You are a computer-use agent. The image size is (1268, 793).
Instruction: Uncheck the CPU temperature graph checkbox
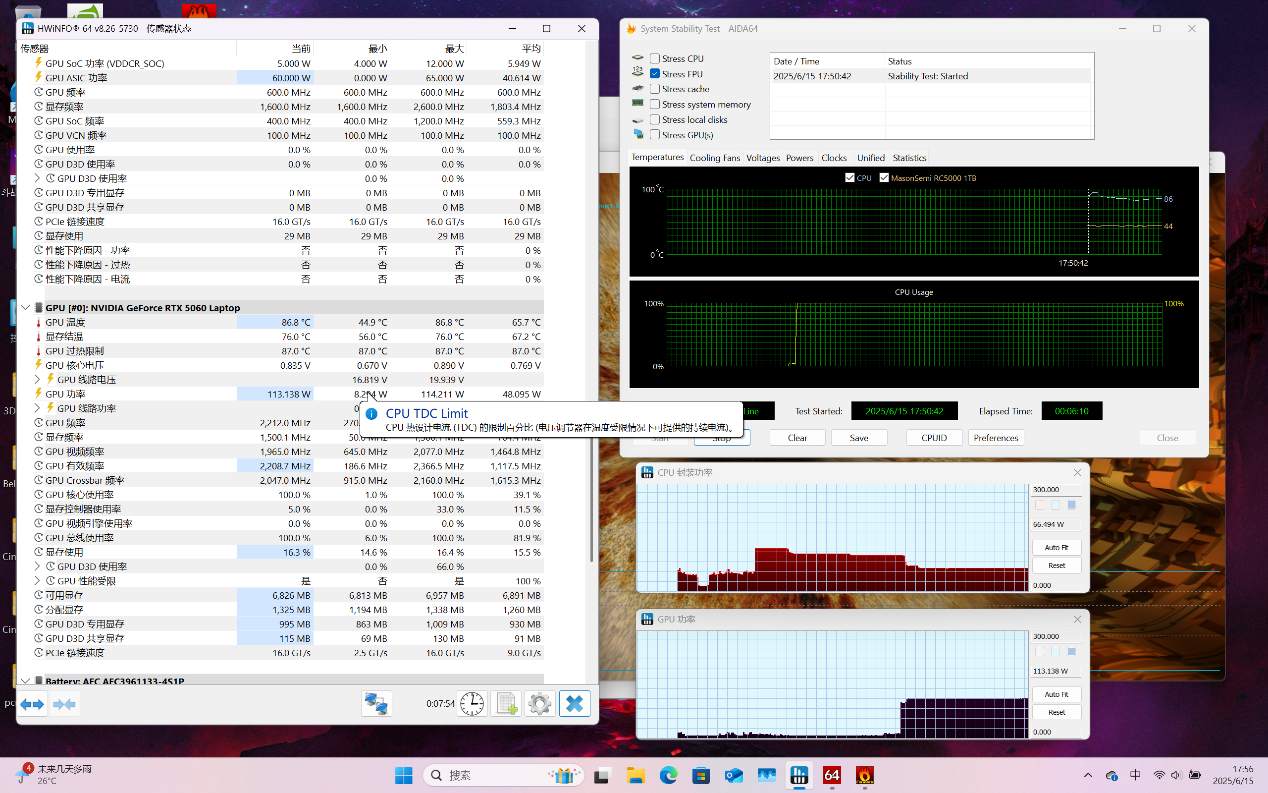(850, 178)
